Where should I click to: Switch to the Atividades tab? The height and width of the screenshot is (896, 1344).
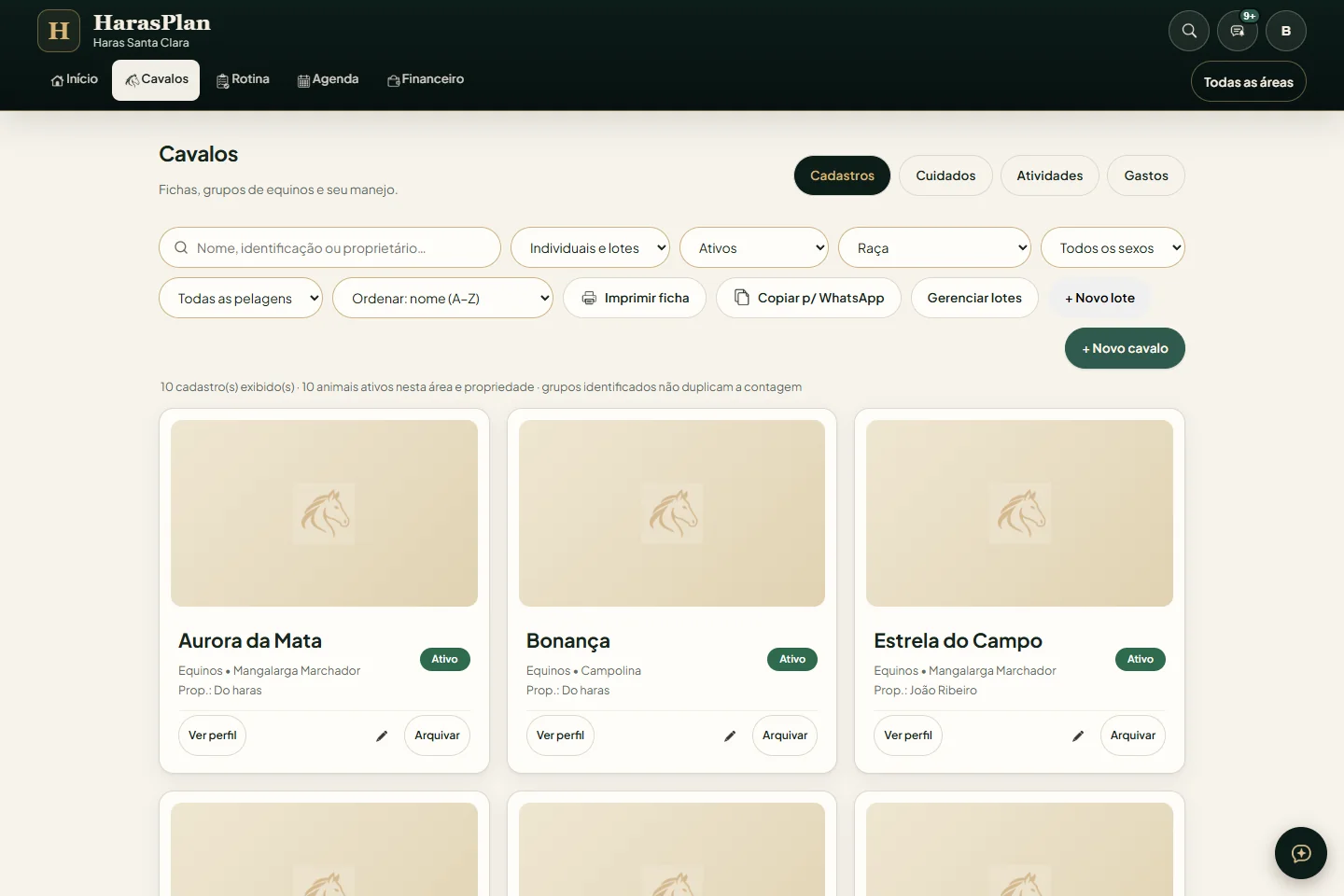tap(1050, 175)
